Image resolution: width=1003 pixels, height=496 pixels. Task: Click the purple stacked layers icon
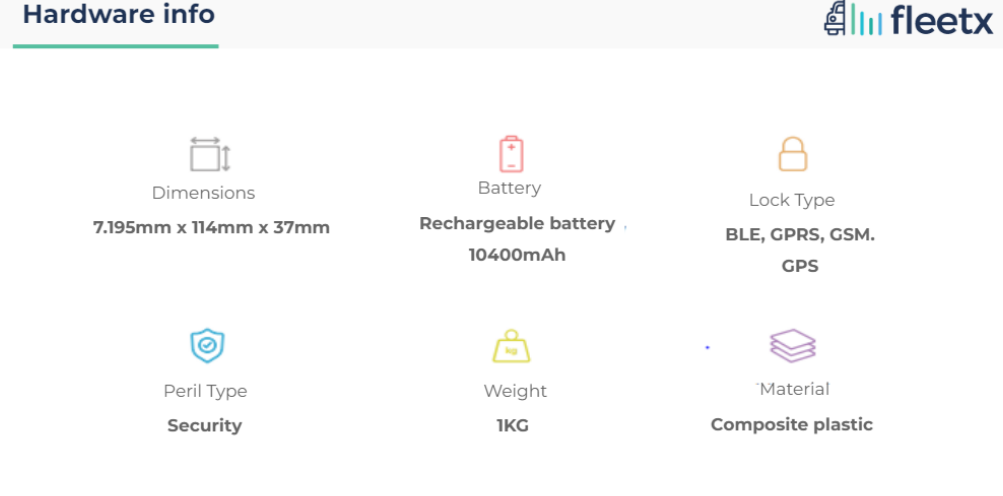[x=792, y=346]
